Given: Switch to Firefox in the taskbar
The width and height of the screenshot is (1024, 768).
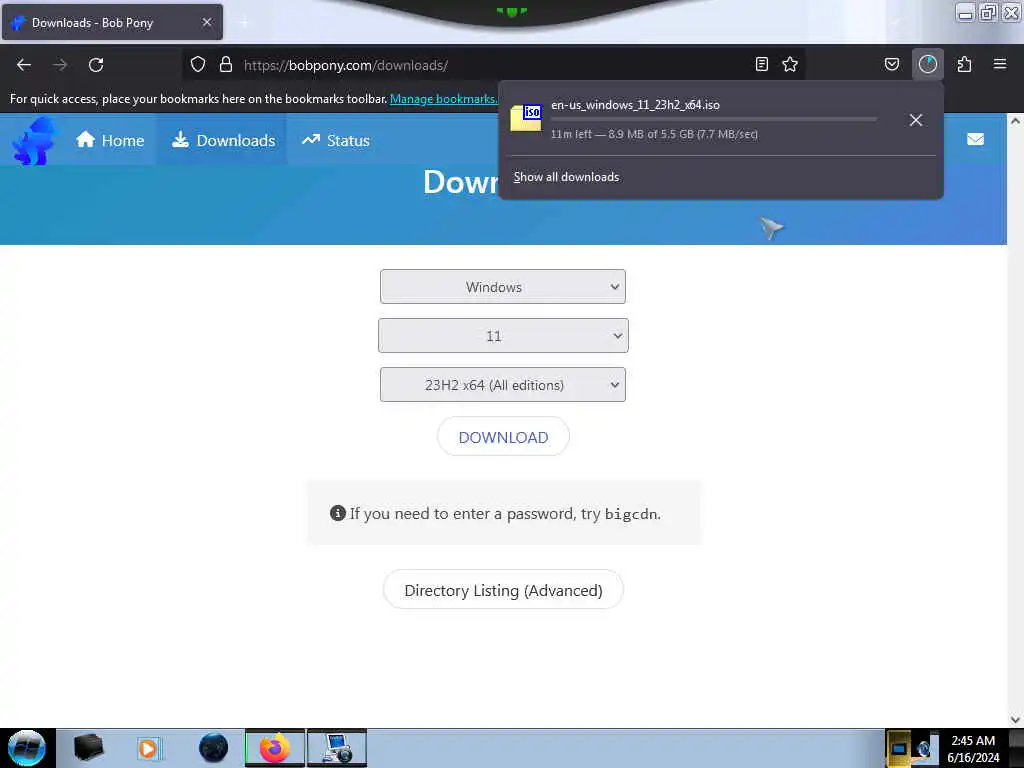Looking at the screenshot, I should coord(275,748).
